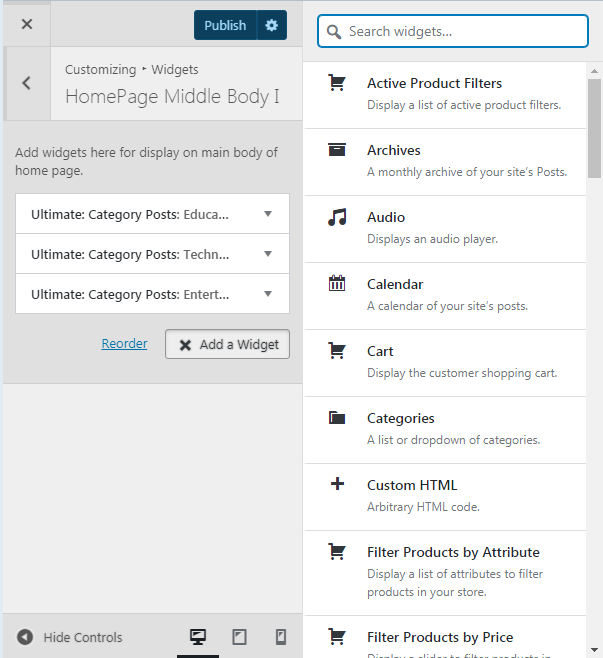This screenshot has width=603, height=658.
Task: Add the Filter Products by Attribute widget
Action: point(445,573)
